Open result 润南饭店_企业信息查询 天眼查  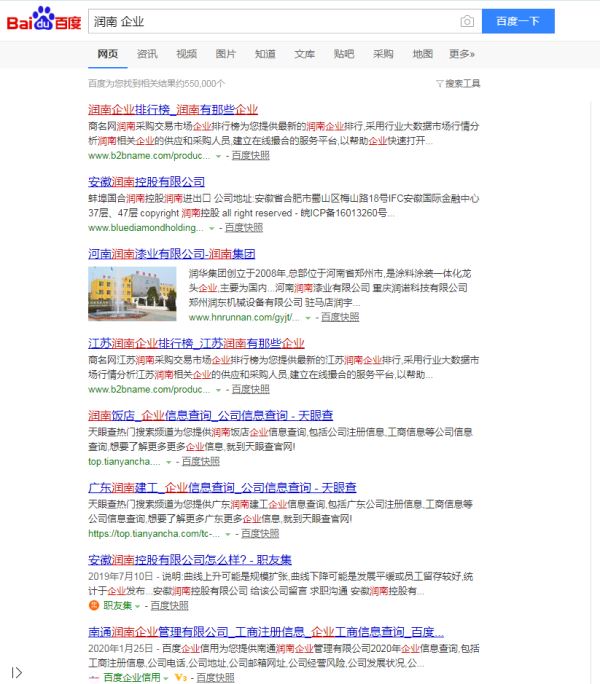210,415
